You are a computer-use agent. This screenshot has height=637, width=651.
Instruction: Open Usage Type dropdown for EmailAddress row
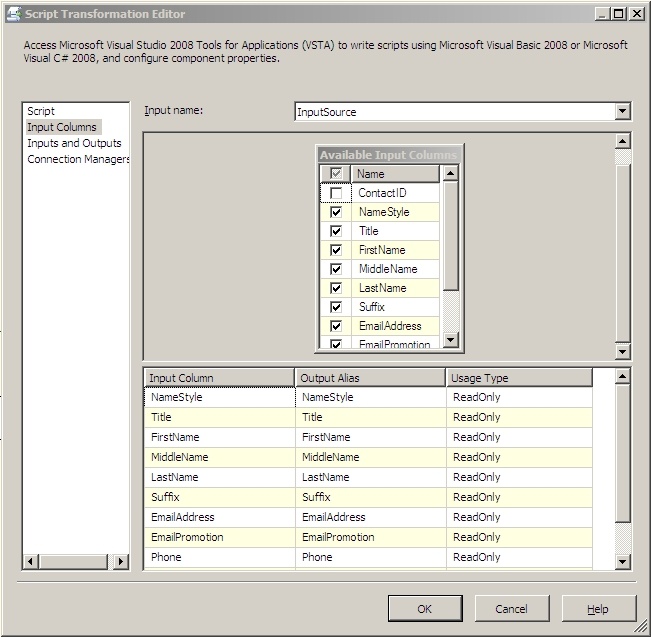520,517
